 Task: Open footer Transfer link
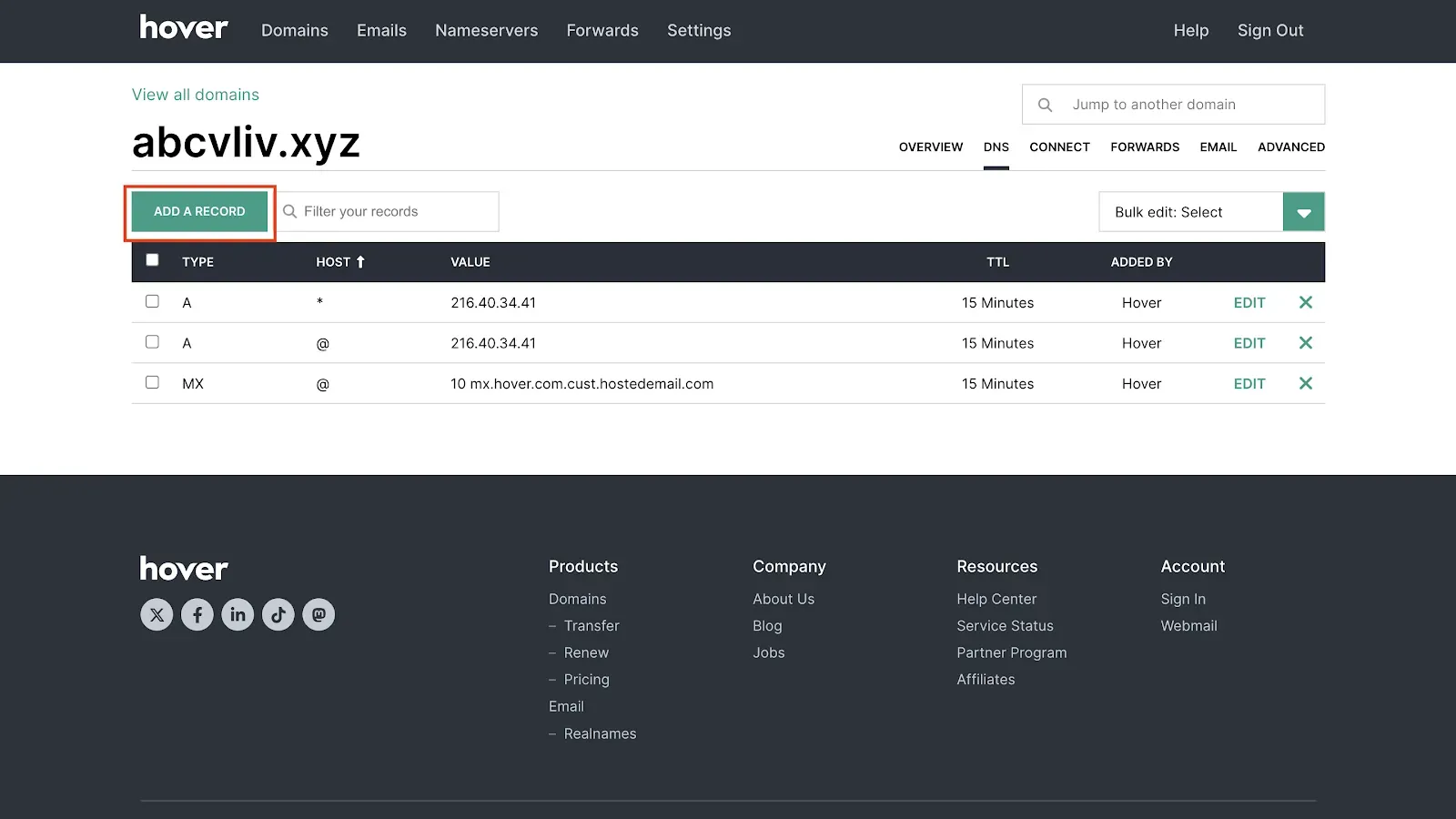[591, 626]
